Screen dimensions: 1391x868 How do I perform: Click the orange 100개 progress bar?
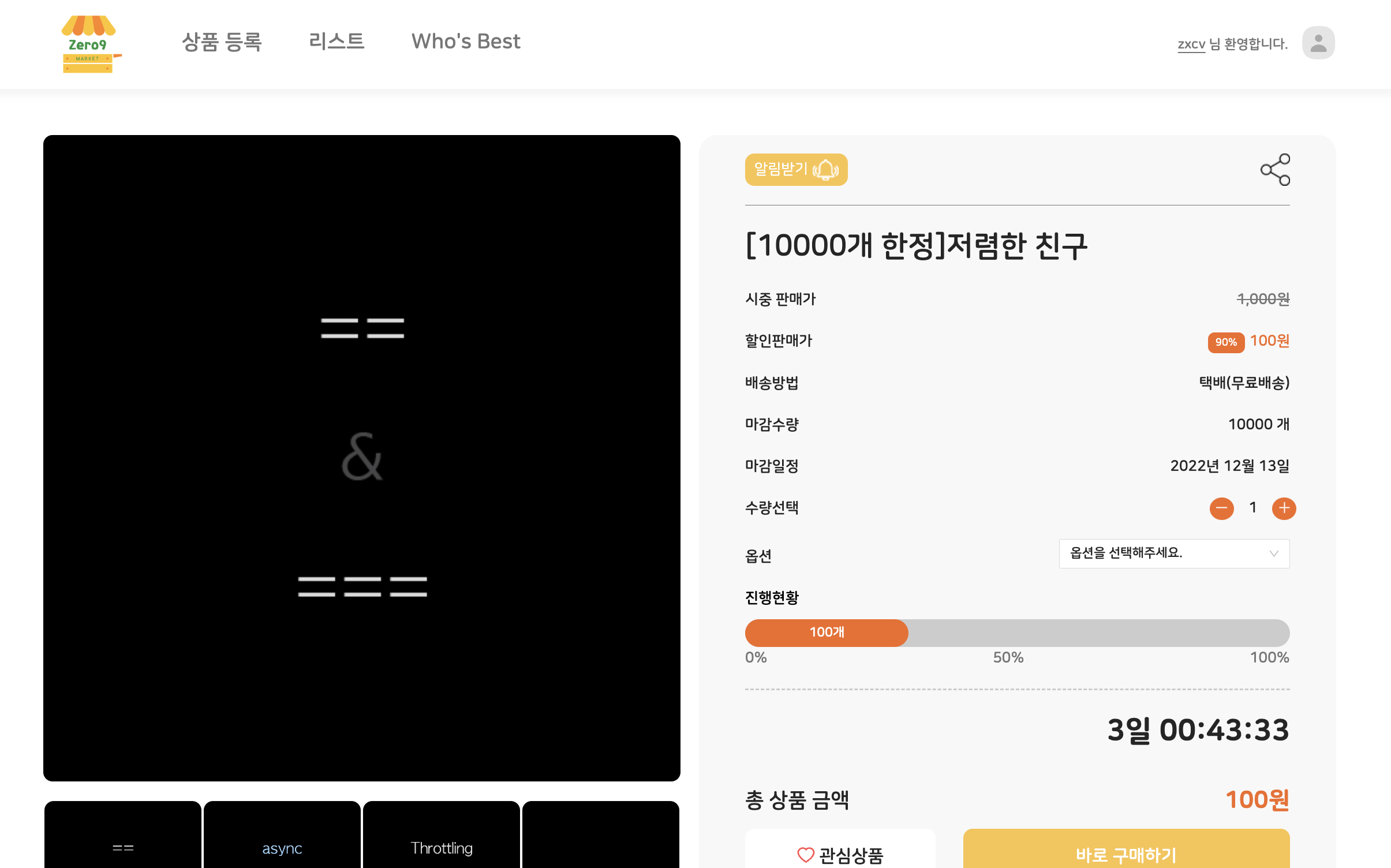click(x=826, y=633)
